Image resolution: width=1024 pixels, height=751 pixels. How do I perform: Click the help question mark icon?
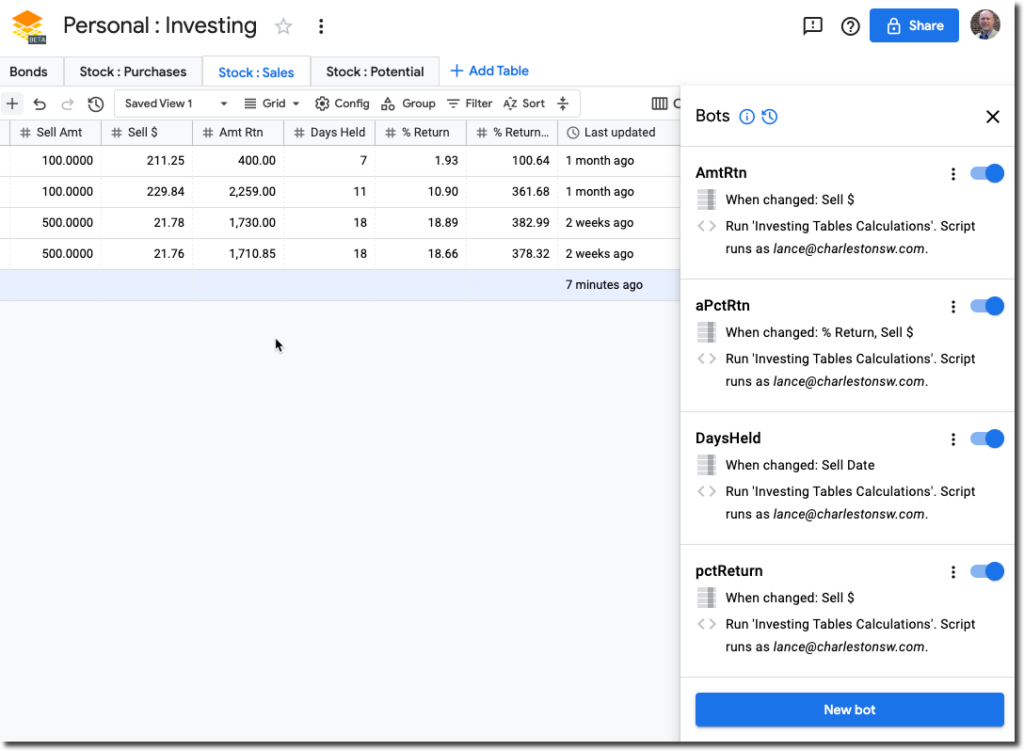coord(850,26)
